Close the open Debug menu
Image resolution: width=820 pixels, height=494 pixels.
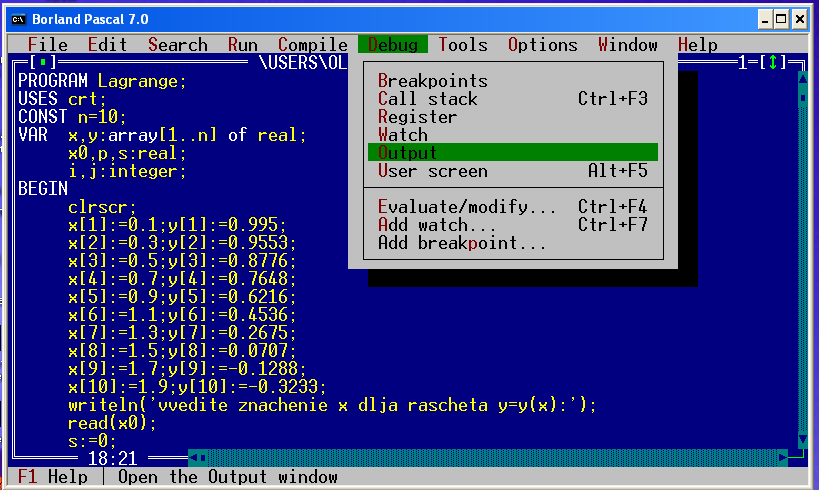(x=393, y=45)
